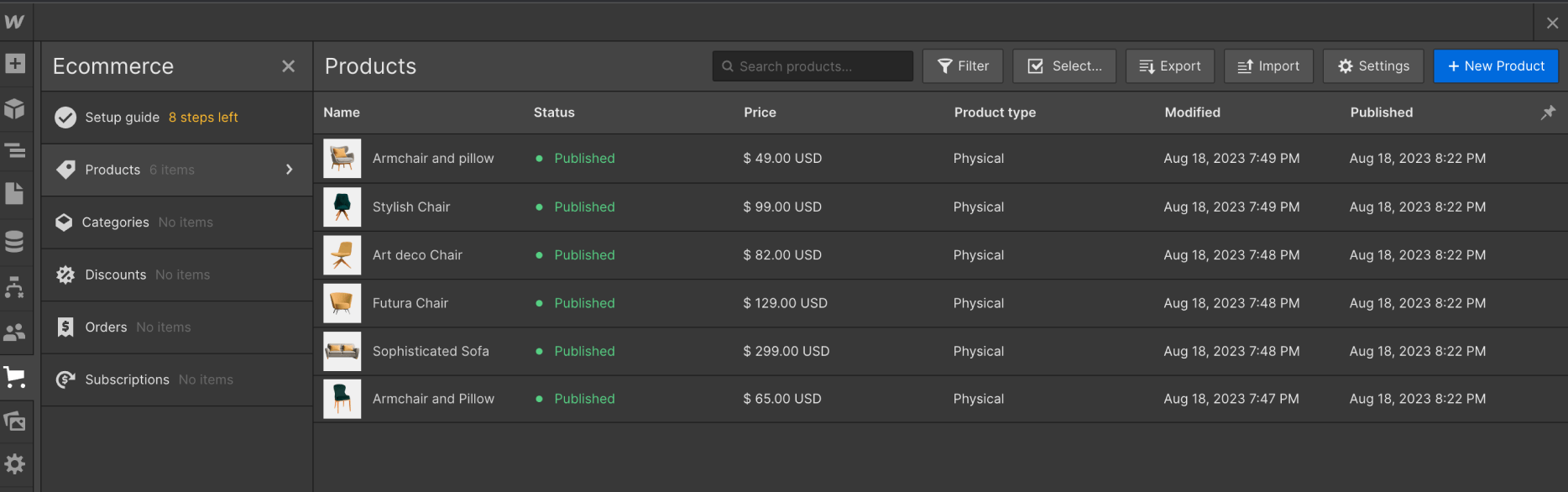Viewport: 1568px width, 492px height.
Task: Open the Filter options
Action: coord(962,66)
